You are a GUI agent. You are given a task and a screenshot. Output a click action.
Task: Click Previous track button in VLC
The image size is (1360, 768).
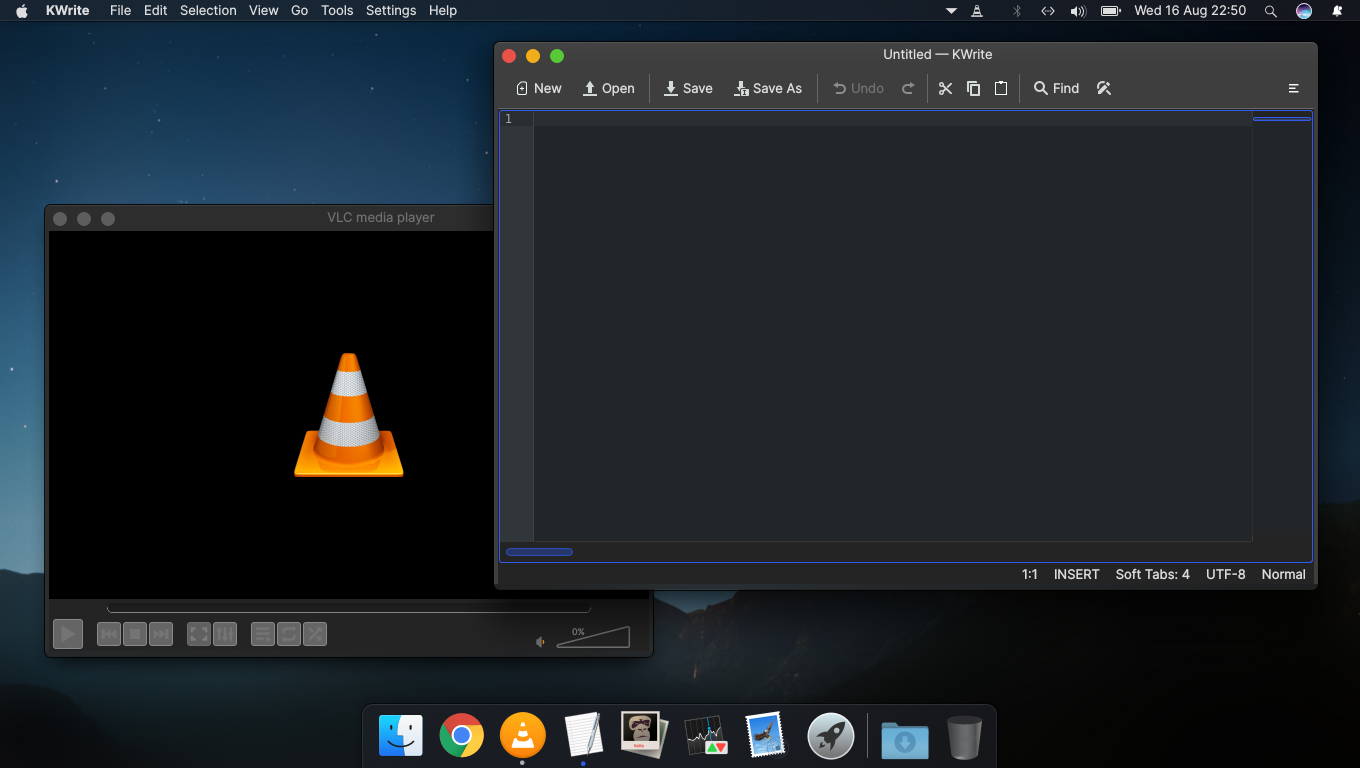109,634
